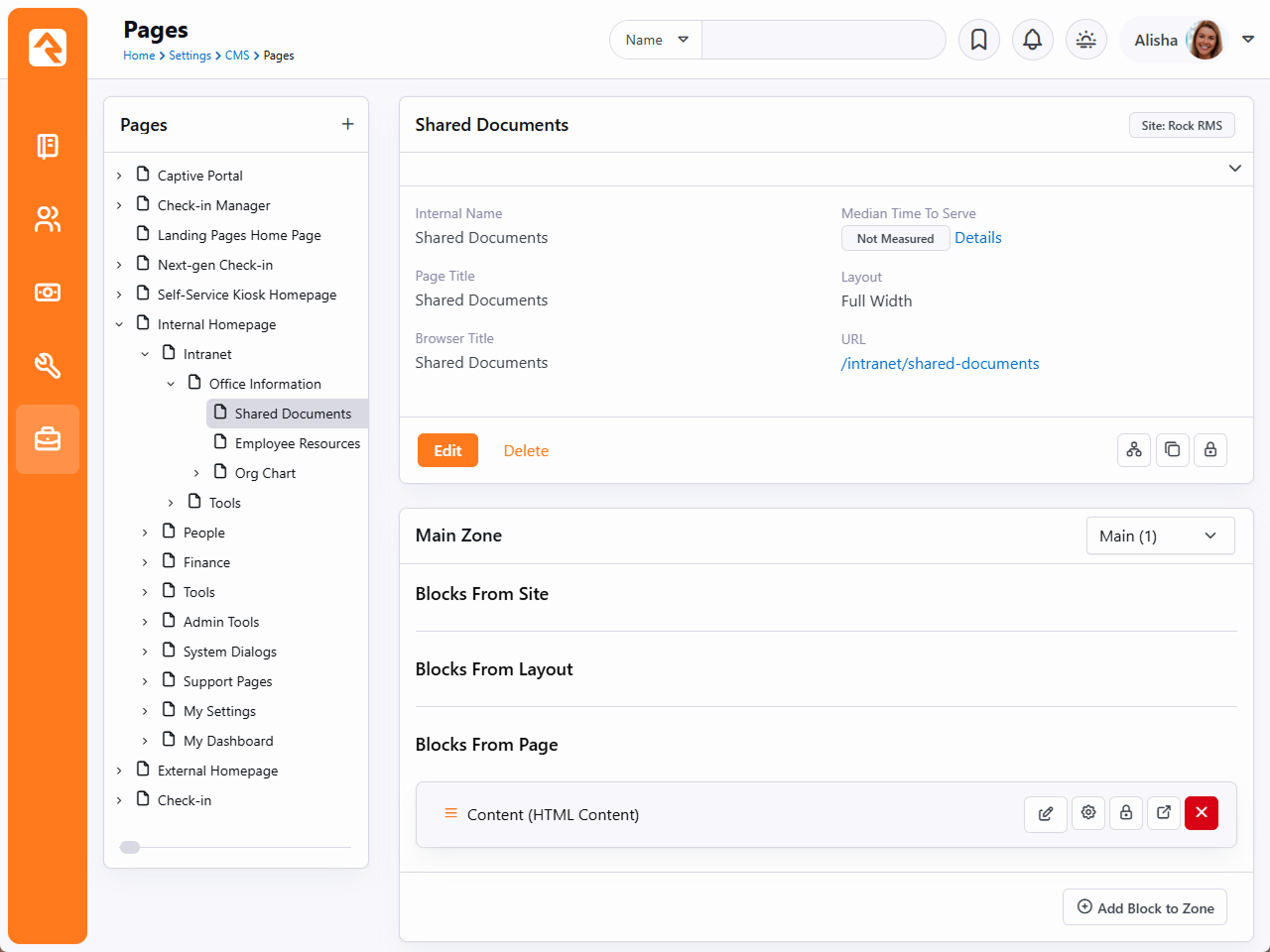Open the Finance sidebar icon
Viewport: 1270px width, 952px height.
(x=48, y=293)
